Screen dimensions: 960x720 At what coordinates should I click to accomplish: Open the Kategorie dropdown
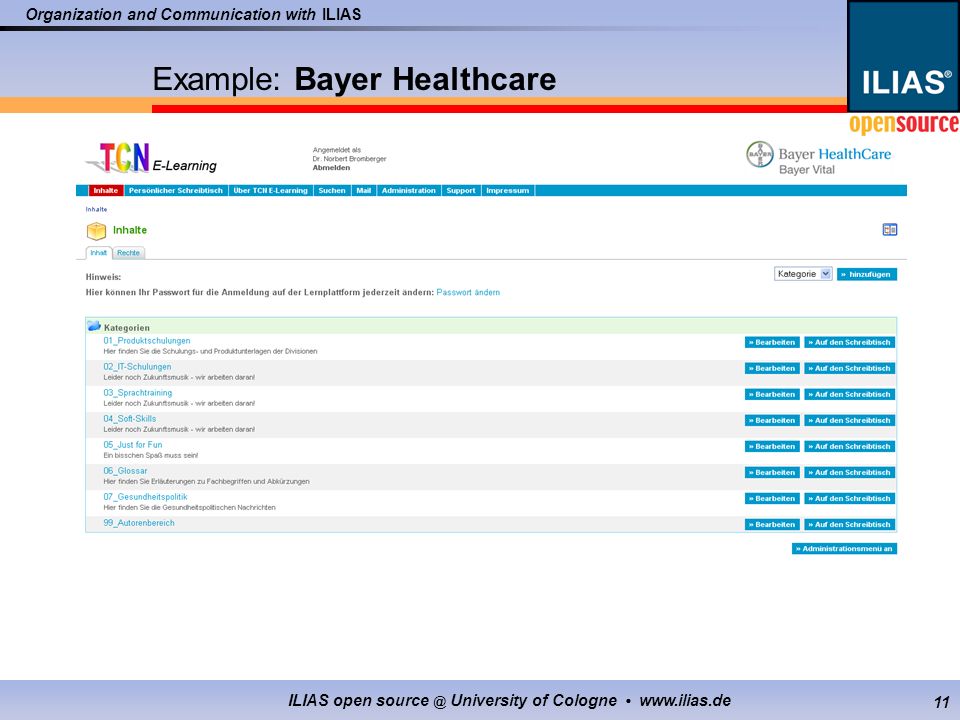click(803, 274)
